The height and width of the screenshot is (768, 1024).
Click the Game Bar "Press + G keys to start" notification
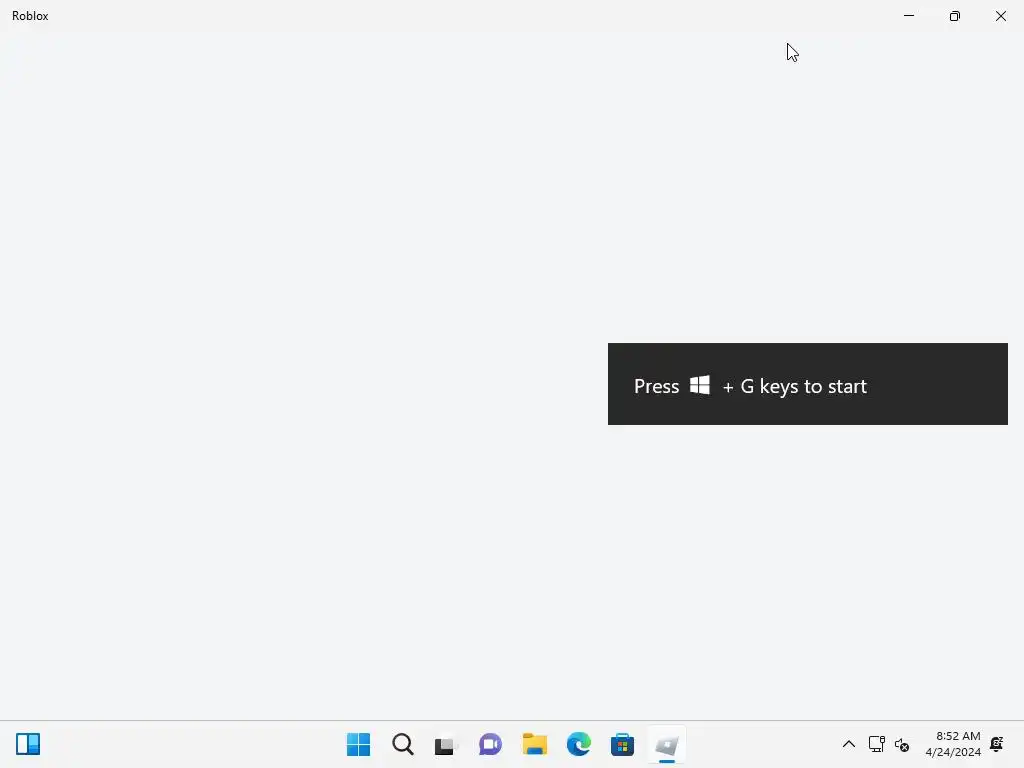tap(808, 384)
